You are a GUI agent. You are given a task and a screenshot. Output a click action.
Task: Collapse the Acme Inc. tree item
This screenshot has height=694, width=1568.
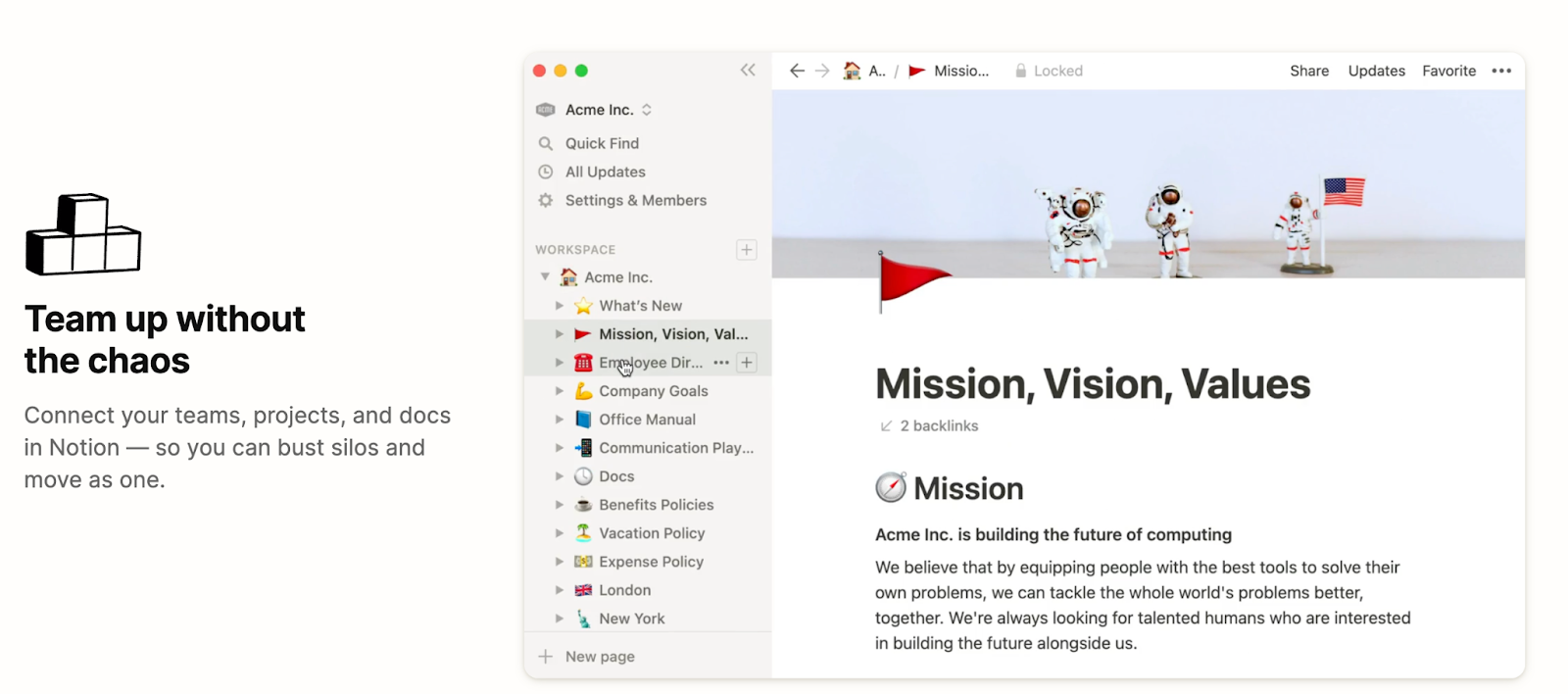(x=545, y=277)
